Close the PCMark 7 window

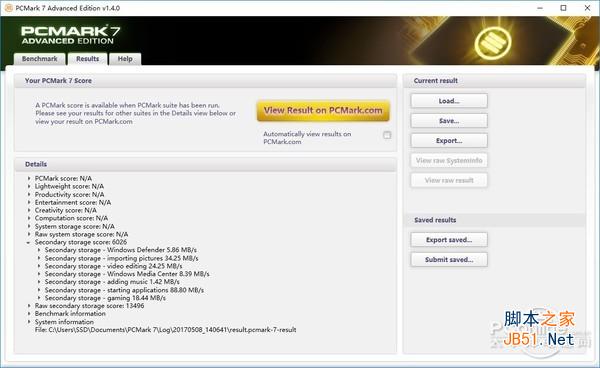click(587, 8)
